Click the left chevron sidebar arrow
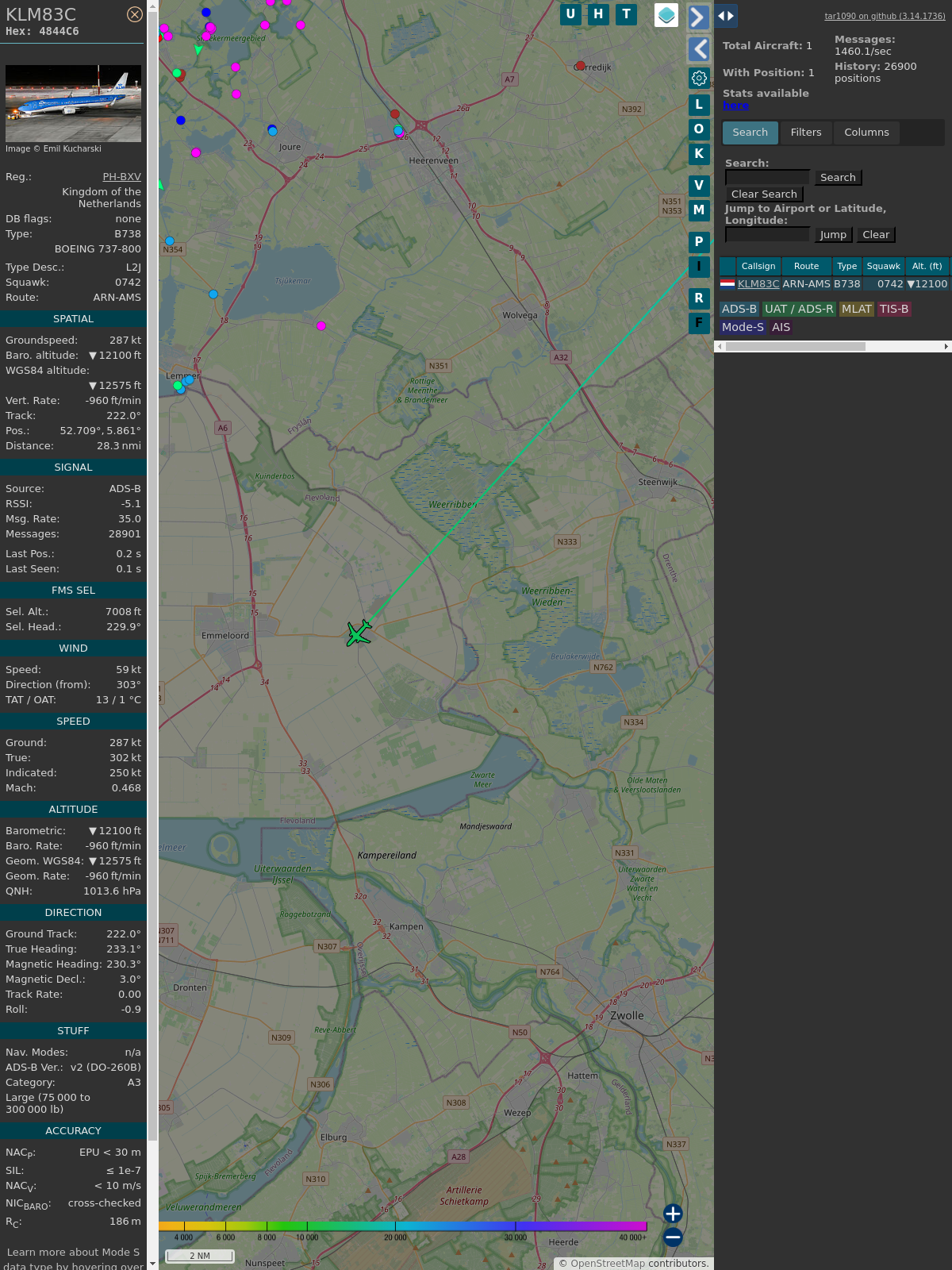Viewport: 952px width, 1270px height. pos(698,49)
